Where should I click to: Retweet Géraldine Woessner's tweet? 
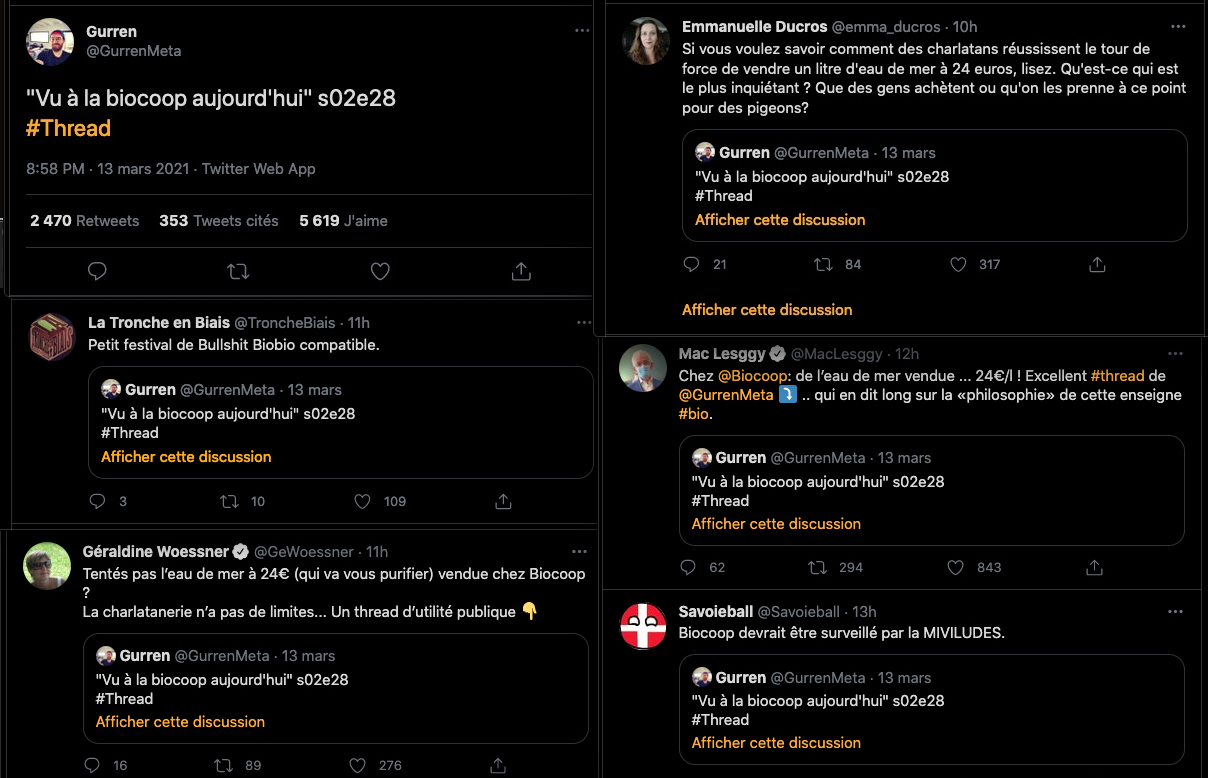(x=224, y=765)
